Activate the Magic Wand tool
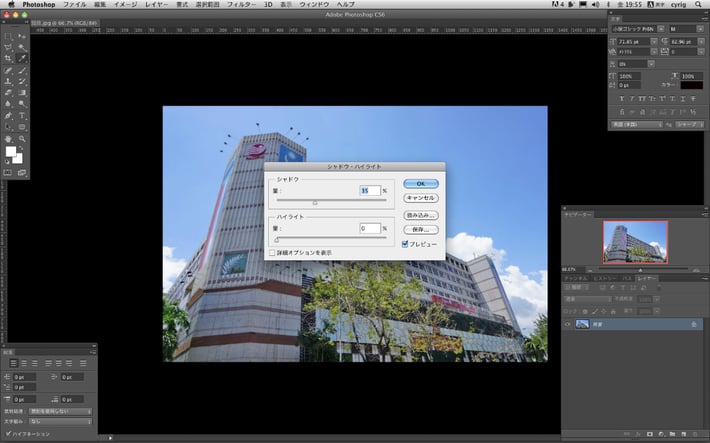This screenshot has width=710, height=443. click(22, 47)
